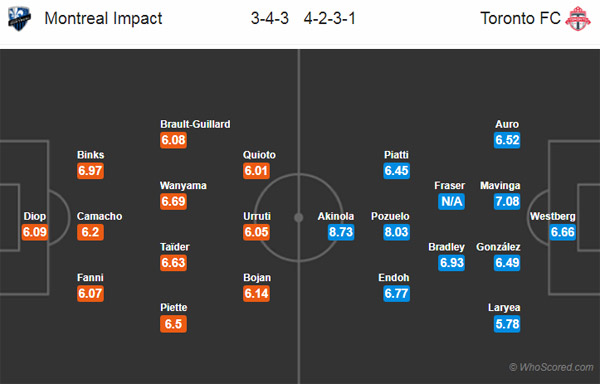Viewport: 600px width, 384px height.
Task: Open the Montreal Impact team name
Action: 103,18
